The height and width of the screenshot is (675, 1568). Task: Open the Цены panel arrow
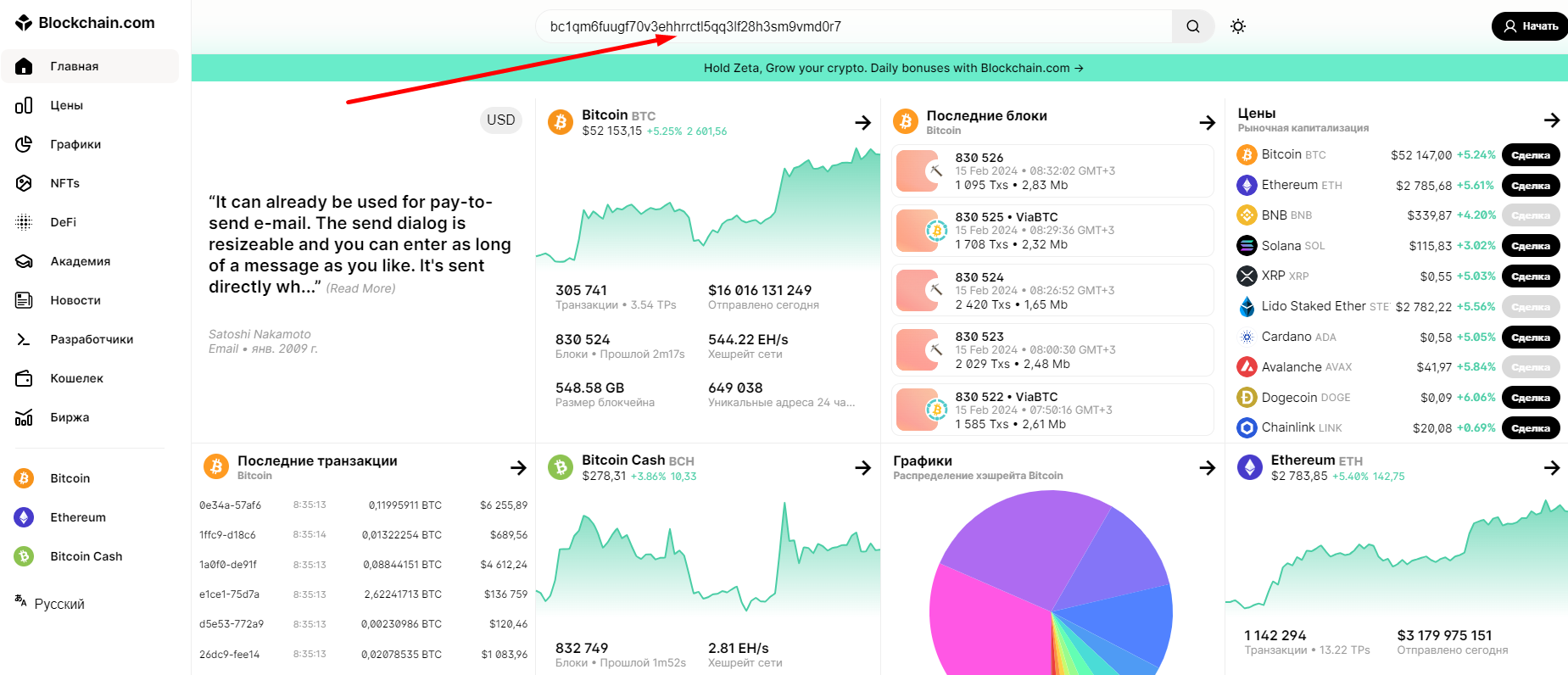(1552, 120)
